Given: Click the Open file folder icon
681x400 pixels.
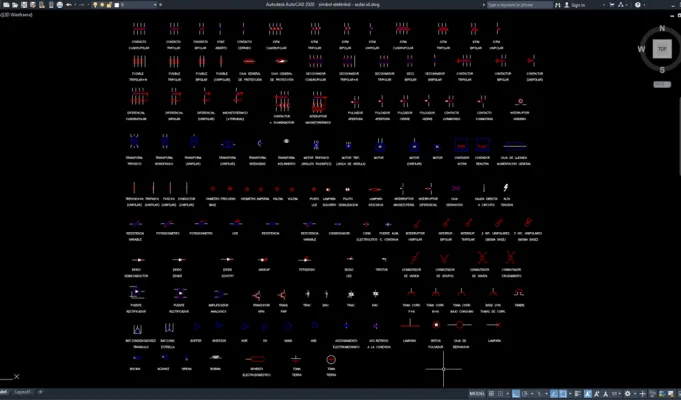Looking at the screenshot, I should pyautogui.click(x=15, y=5).
